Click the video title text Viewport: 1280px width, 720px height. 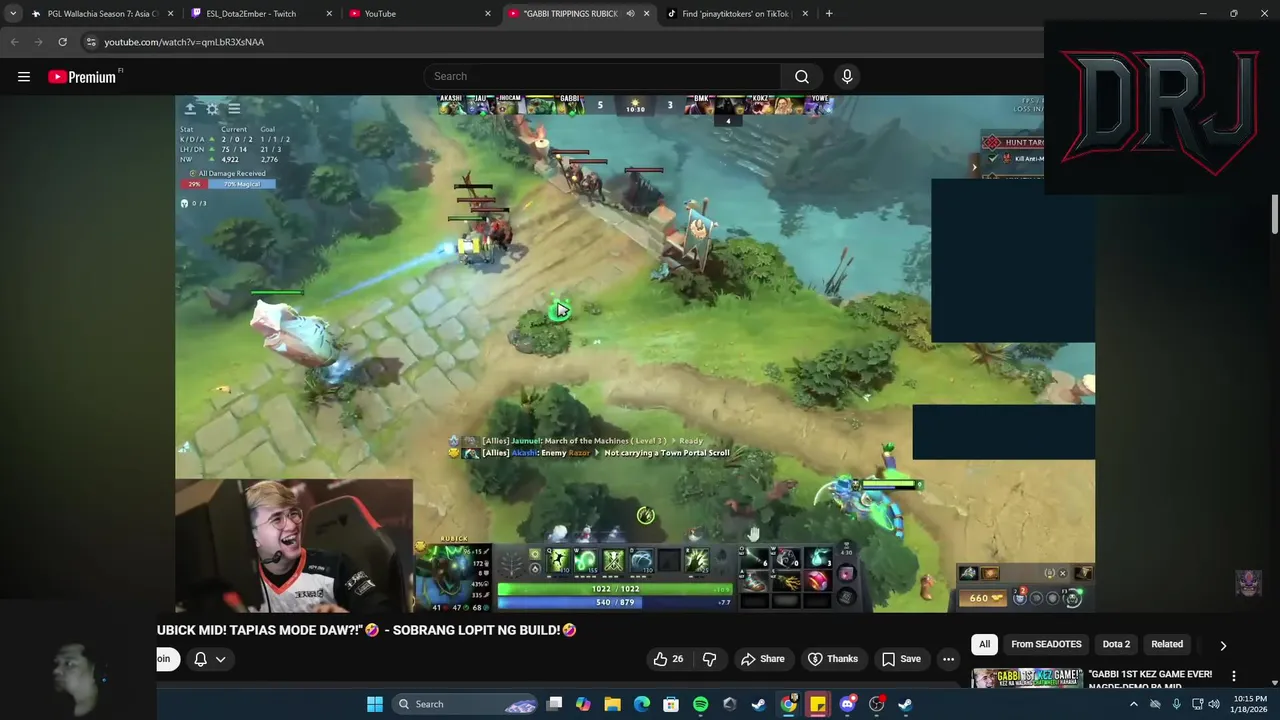click(x=367, y=630)
